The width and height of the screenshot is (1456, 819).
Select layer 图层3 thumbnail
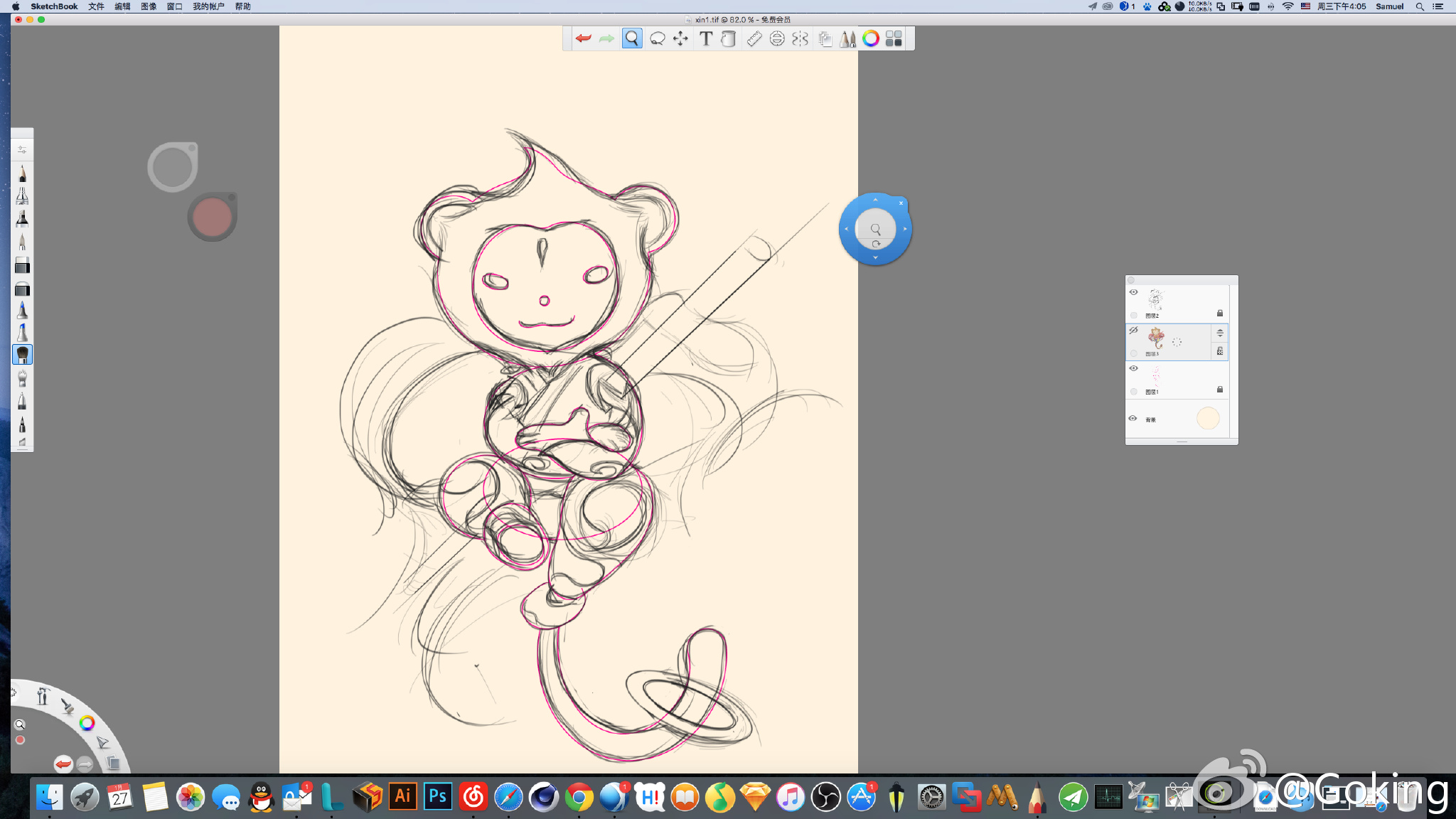click(x=1157, y=337)
